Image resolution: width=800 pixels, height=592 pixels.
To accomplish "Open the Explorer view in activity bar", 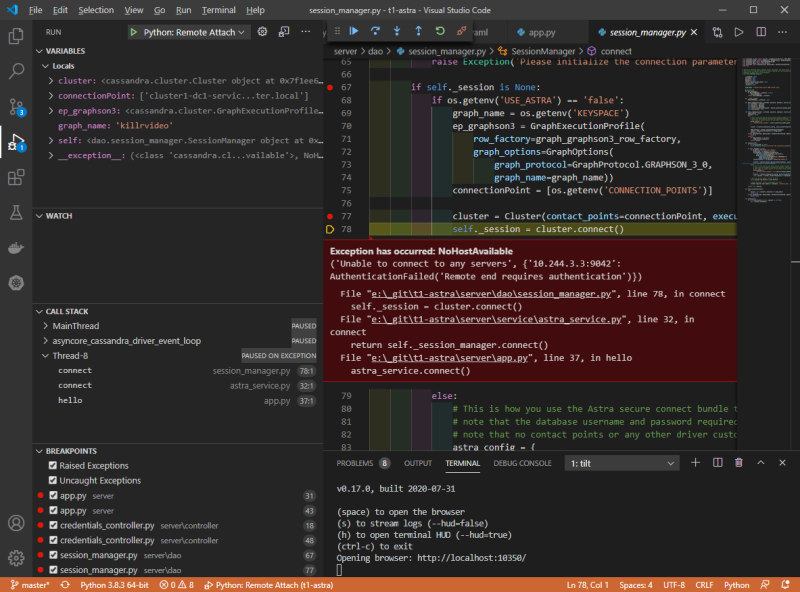I will pyautogui.click(x=16, y=36).
